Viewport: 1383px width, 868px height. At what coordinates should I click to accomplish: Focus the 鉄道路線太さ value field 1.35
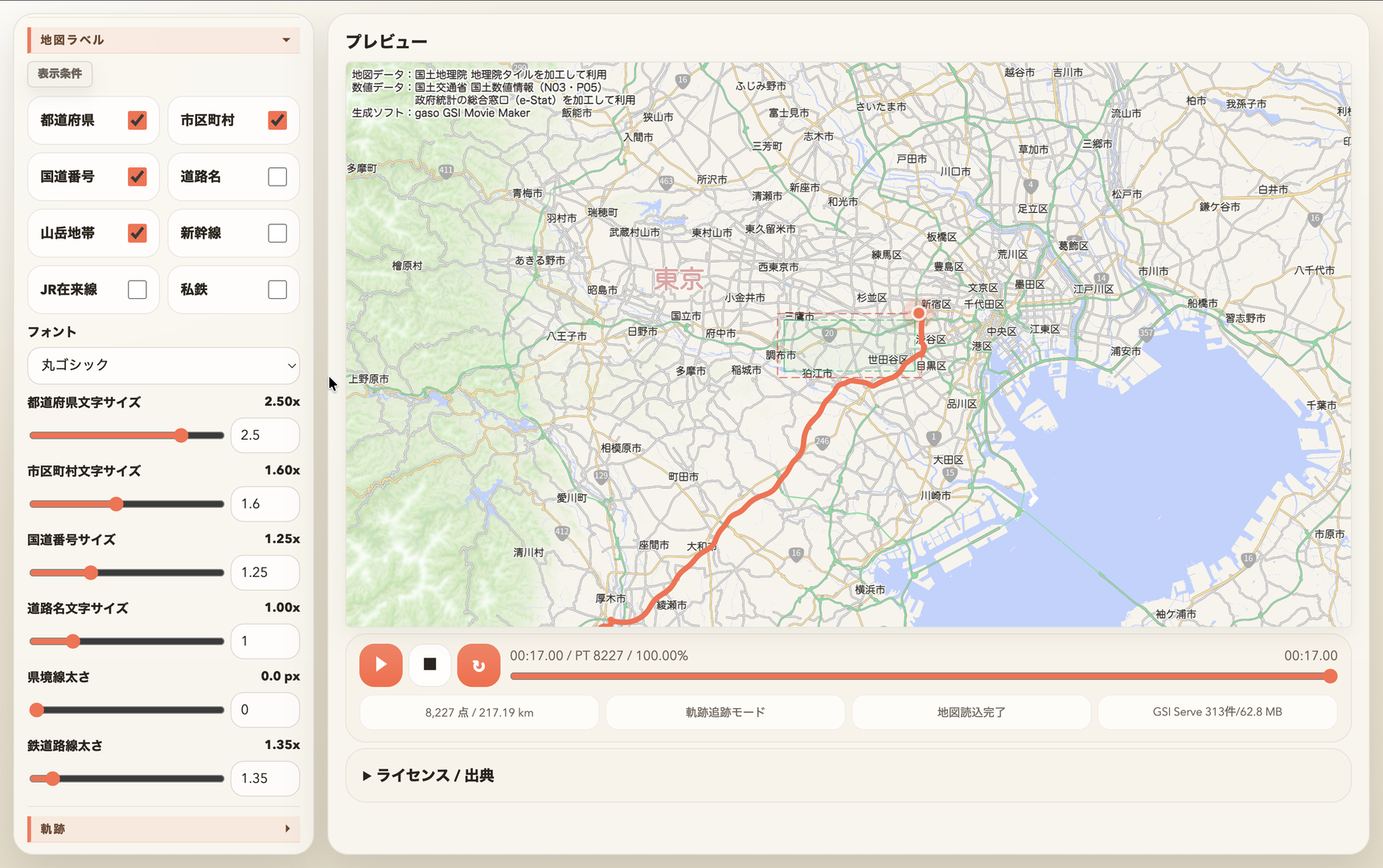pos(265,778)
